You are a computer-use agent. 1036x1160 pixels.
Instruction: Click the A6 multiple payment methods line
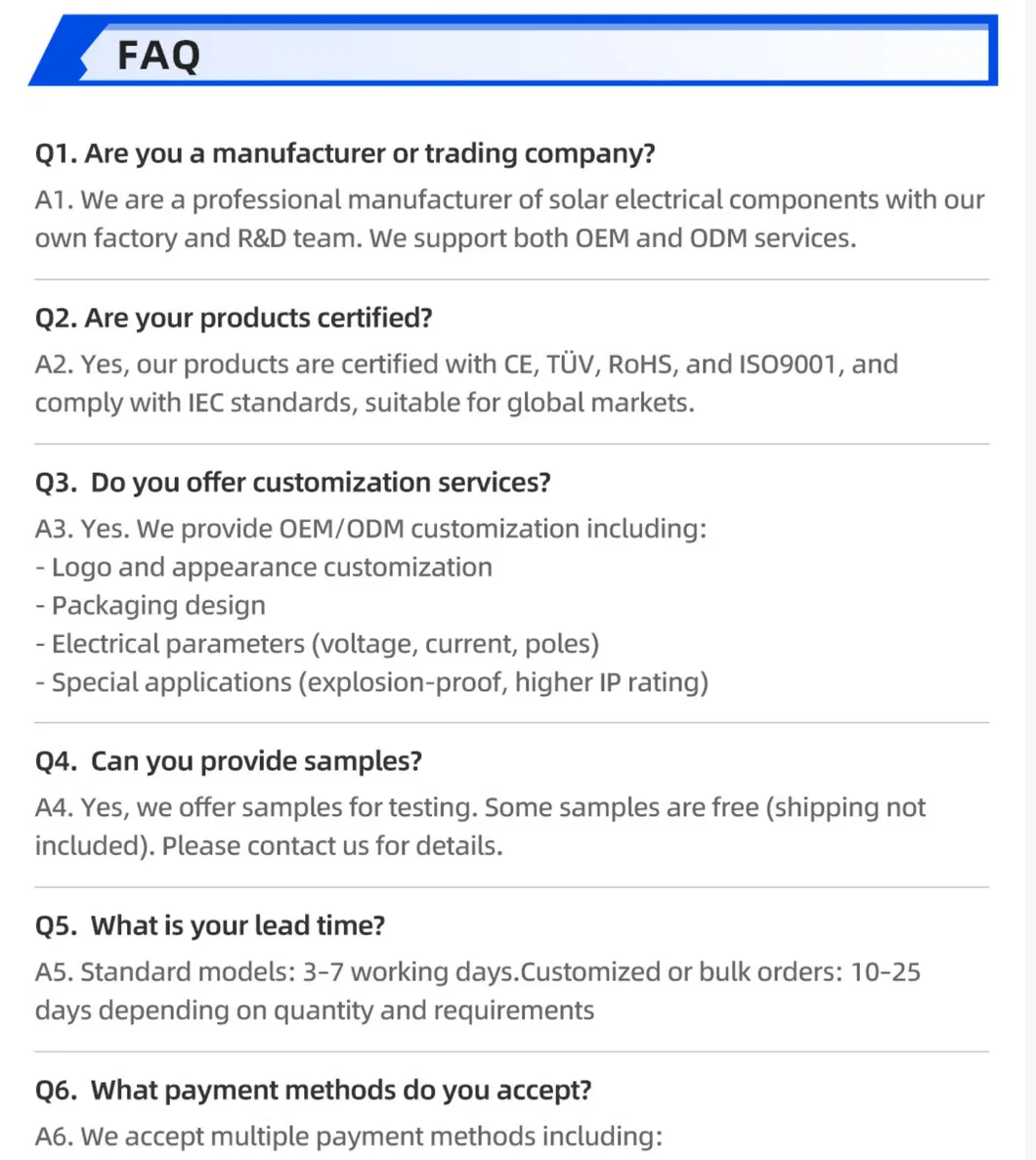point(348,1137)
